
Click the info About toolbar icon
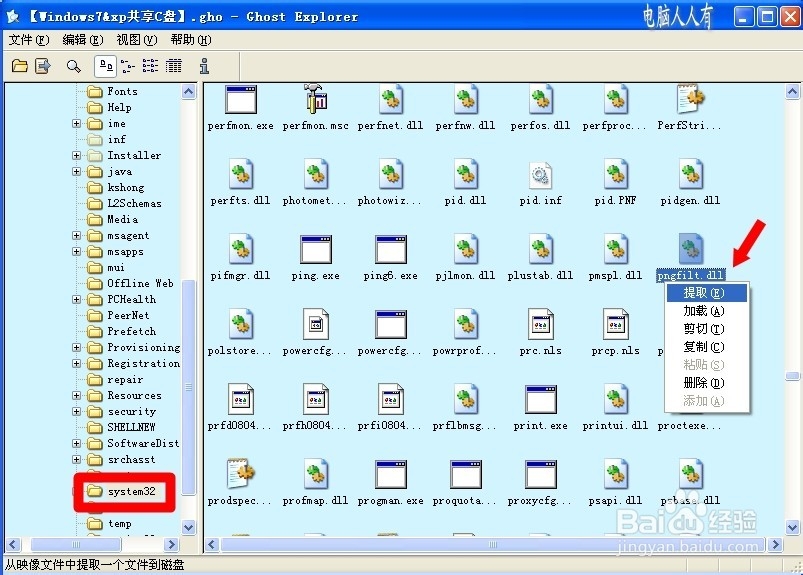pos(204,66)
